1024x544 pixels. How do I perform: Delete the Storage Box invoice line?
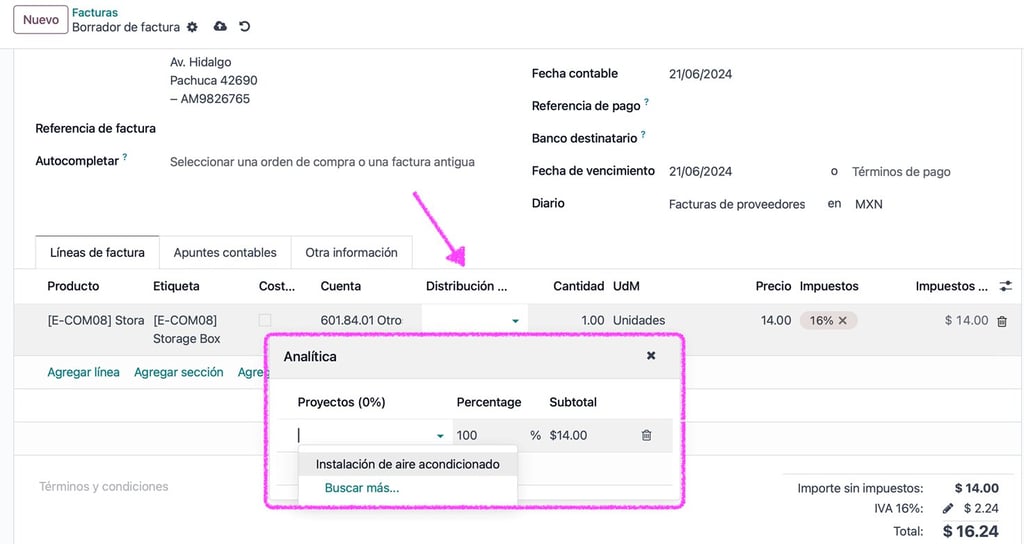(1002, 321)
